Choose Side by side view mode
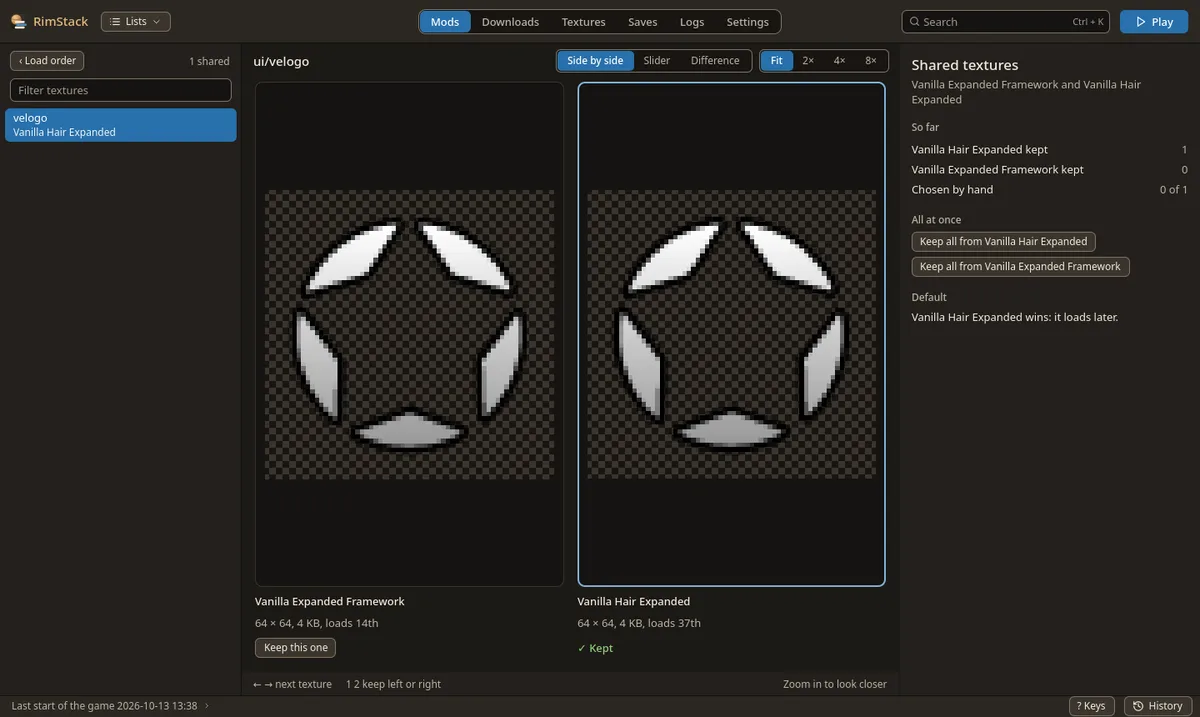 point(595,61)
